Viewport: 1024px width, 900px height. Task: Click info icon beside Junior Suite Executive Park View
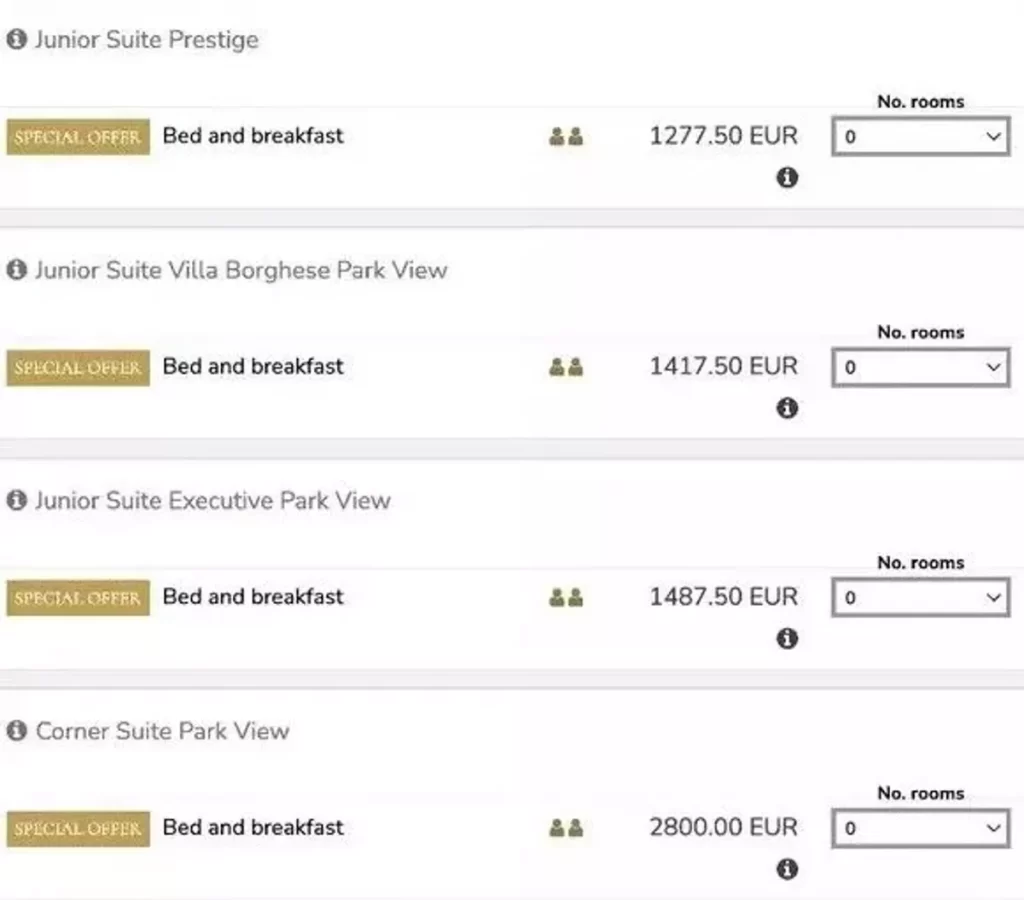tap(17, 500)
